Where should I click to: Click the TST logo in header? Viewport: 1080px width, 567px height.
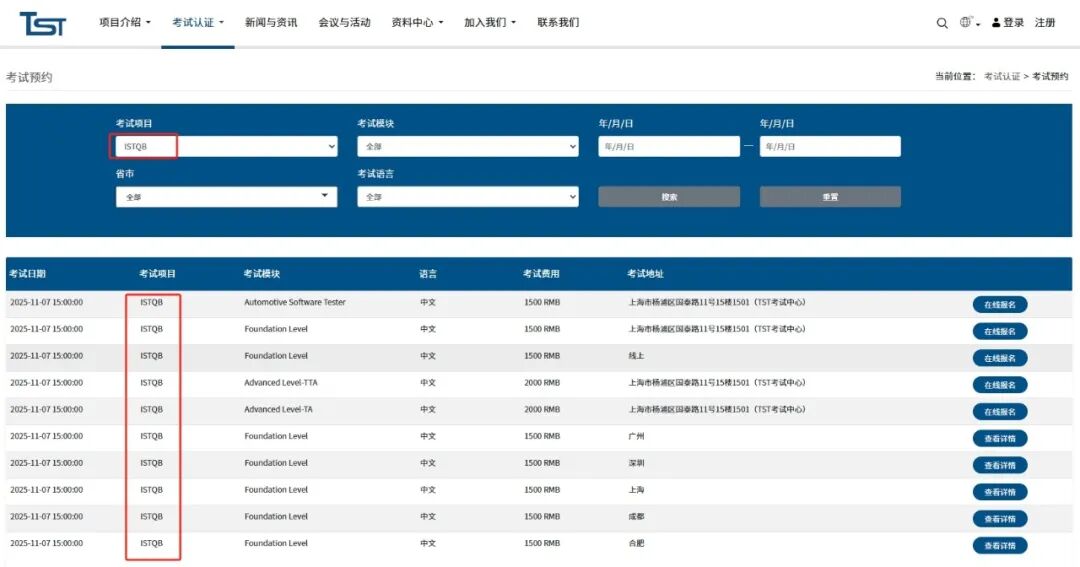(x=42, y=24)
